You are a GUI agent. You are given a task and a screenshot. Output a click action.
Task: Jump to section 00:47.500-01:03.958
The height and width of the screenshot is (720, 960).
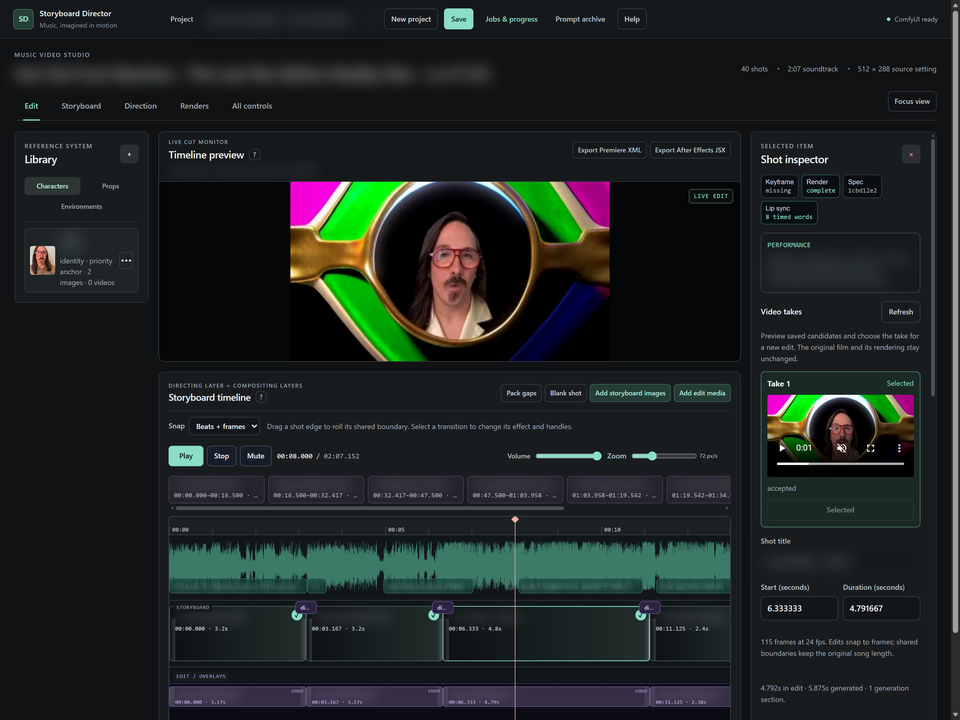[515, 490]
